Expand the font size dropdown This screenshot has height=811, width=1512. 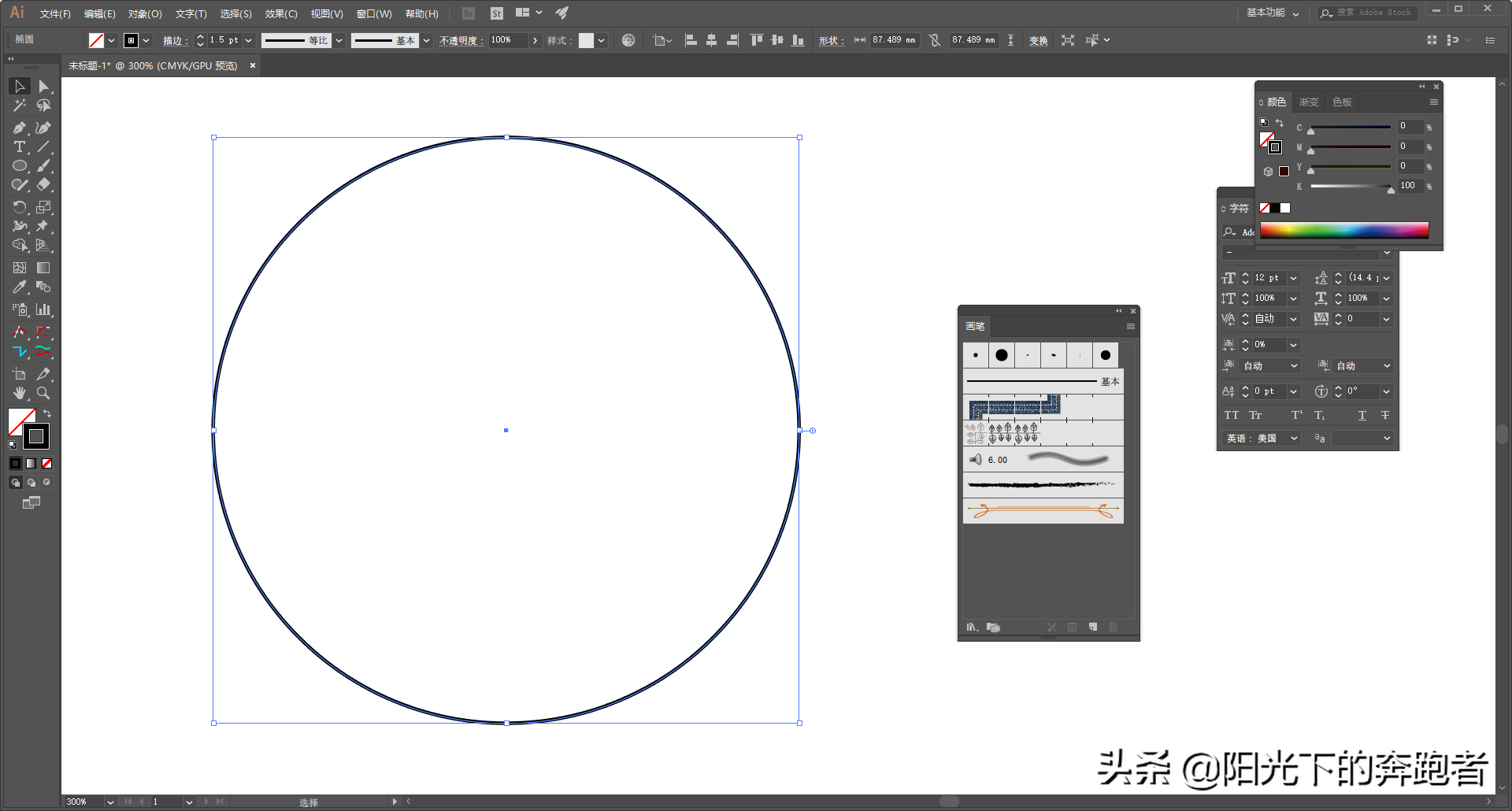(x=1293, y=278)
